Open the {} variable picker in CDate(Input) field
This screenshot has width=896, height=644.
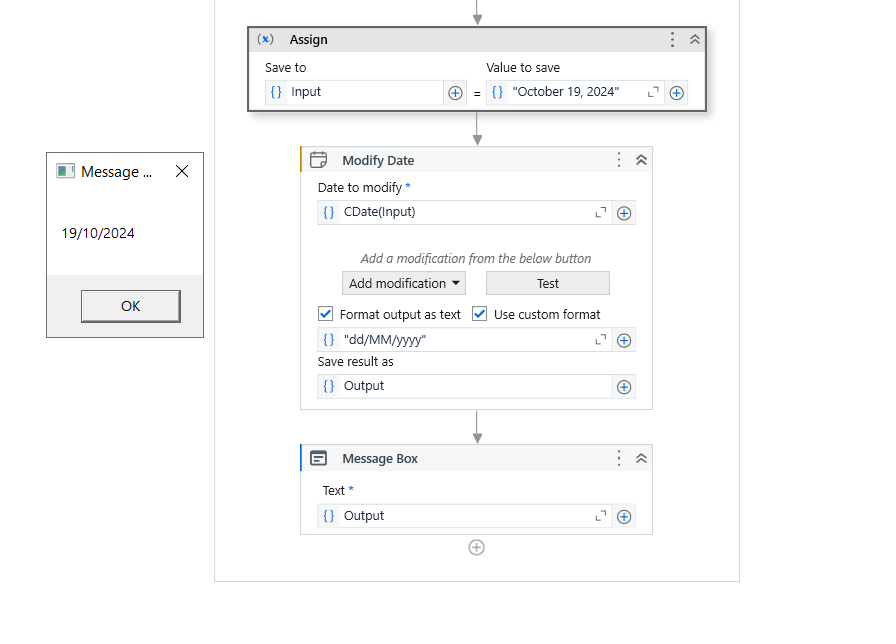tap(327, 212)
